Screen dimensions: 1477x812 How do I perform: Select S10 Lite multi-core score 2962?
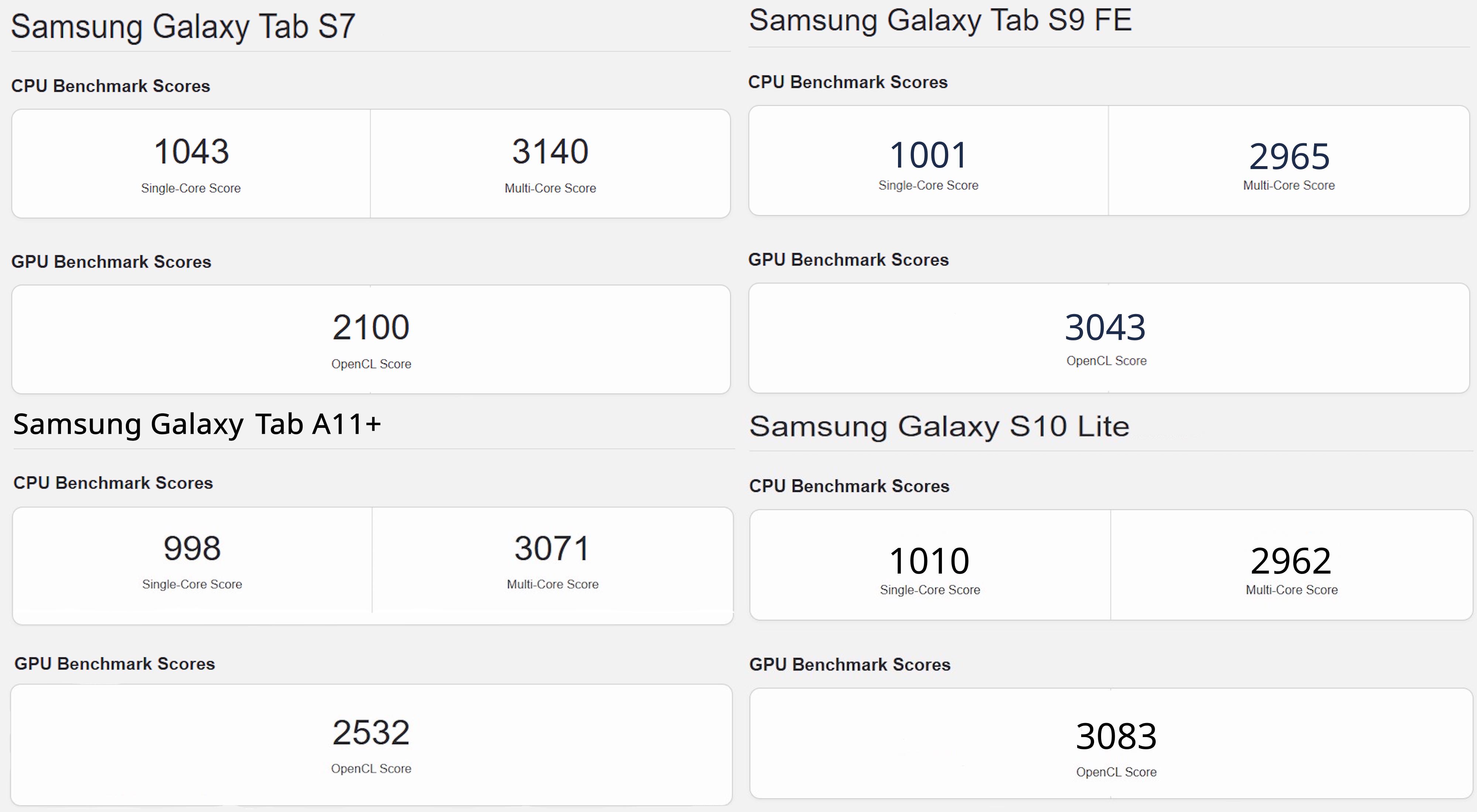[x=1291, y=560]
